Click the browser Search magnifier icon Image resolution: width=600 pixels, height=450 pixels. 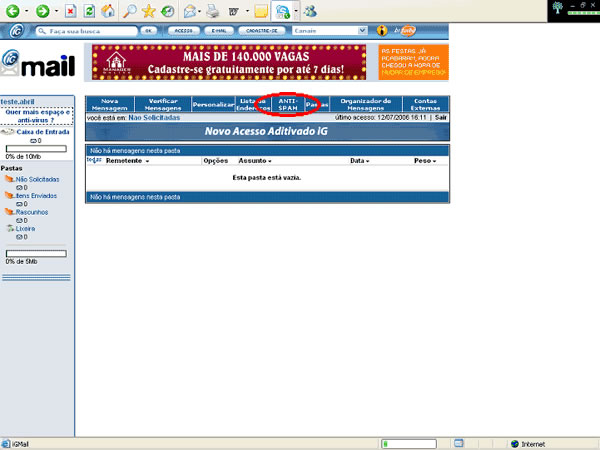[130, 11]
